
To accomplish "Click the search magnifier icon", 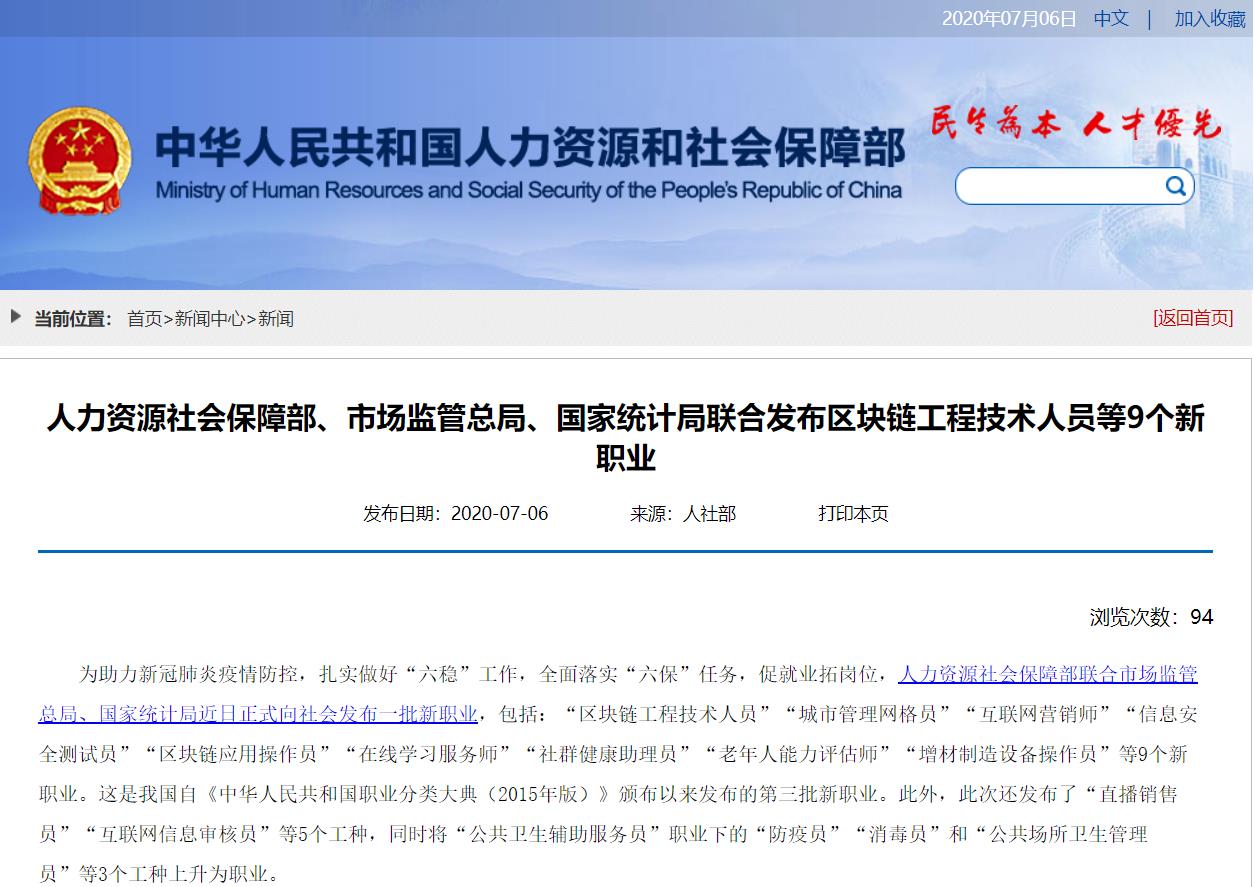I will pyautogui.click(x=1173, y=186).
